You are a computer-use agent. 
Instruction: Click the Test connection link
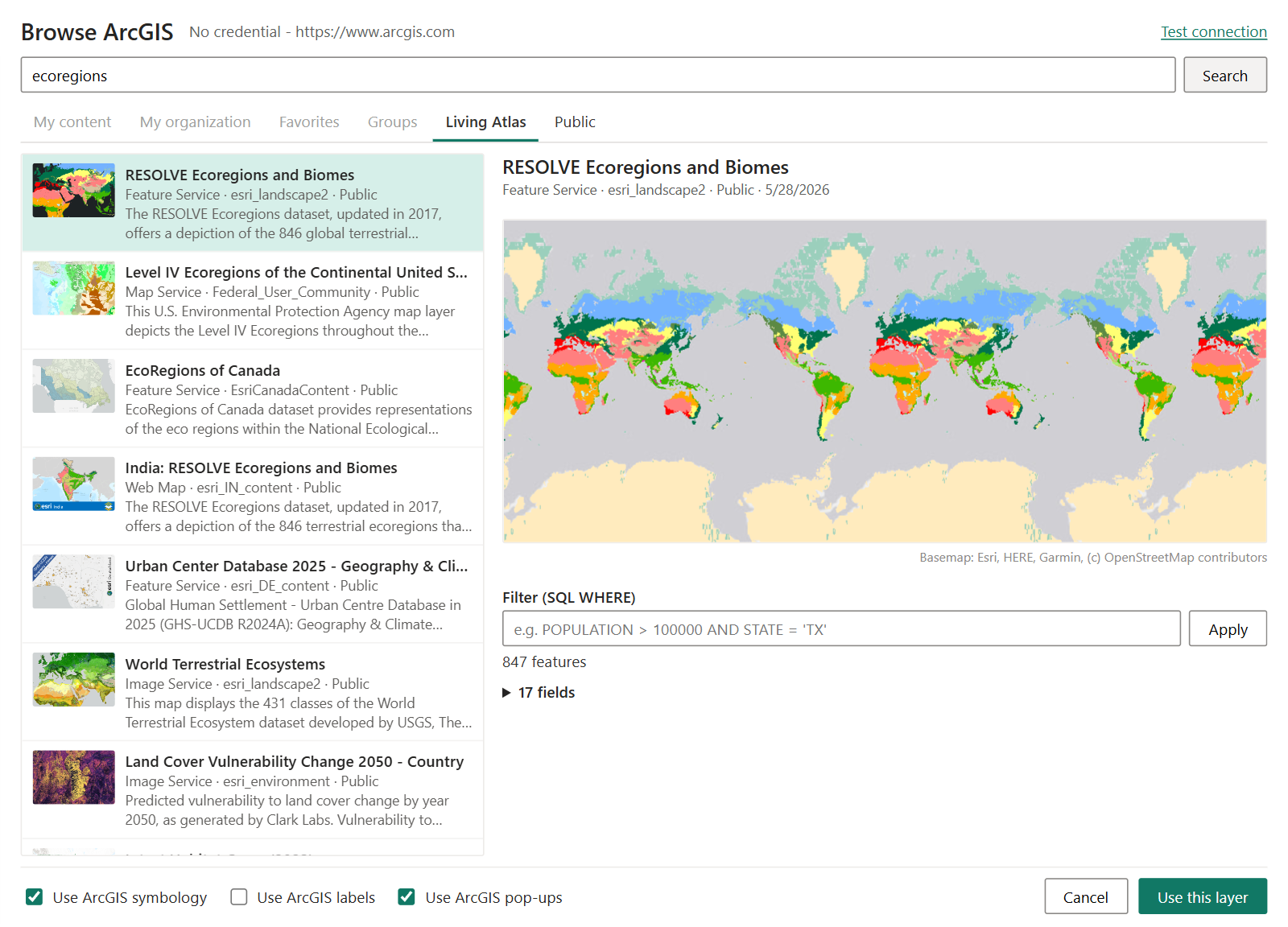click(x=1214, y=32)
